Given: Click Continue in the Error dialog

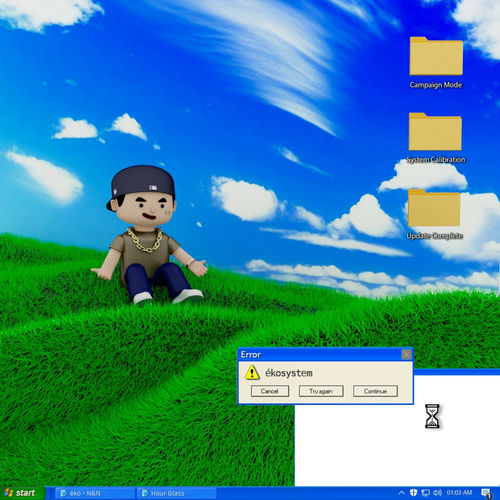Looking at the screenshot, I should (375, 391).
